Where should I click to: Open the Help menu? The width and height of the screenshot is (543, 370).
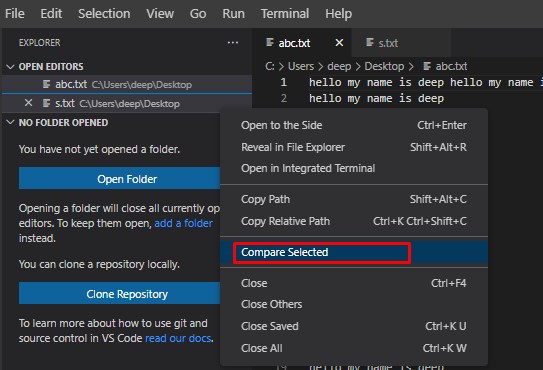coord(338,14)
